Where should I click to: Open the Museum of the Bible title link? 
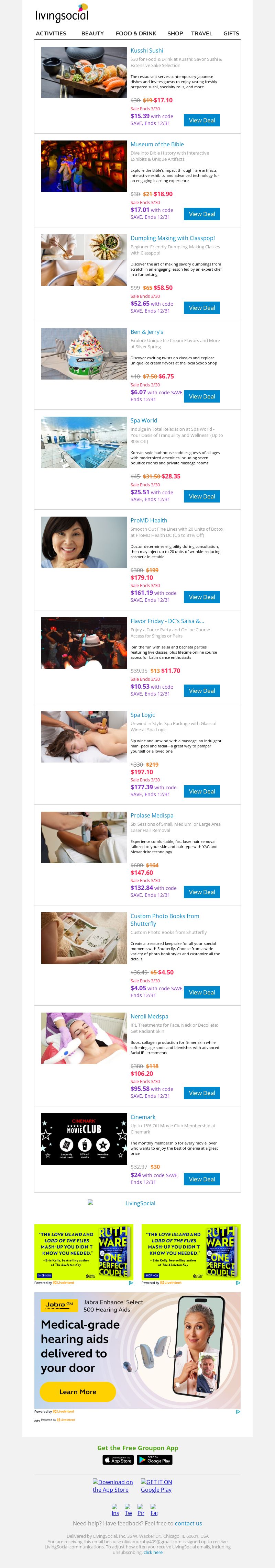[157, 144]
